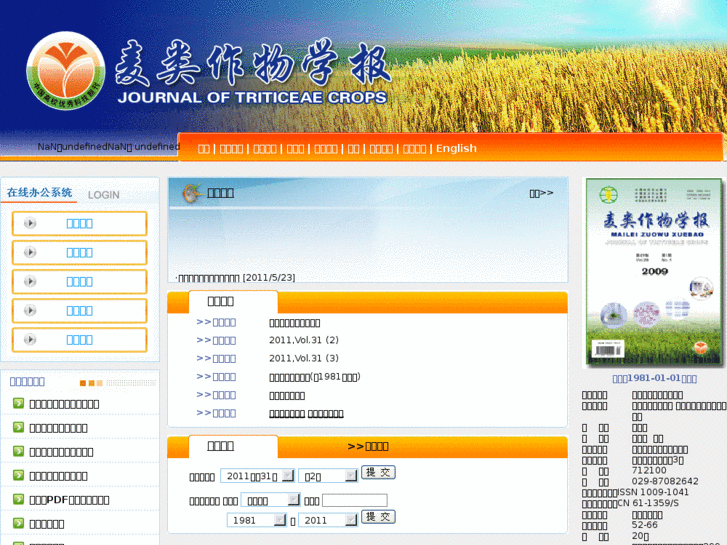Open the 2009 journal cover thumbnail
The image size is (727, 545).
(654, 273)
